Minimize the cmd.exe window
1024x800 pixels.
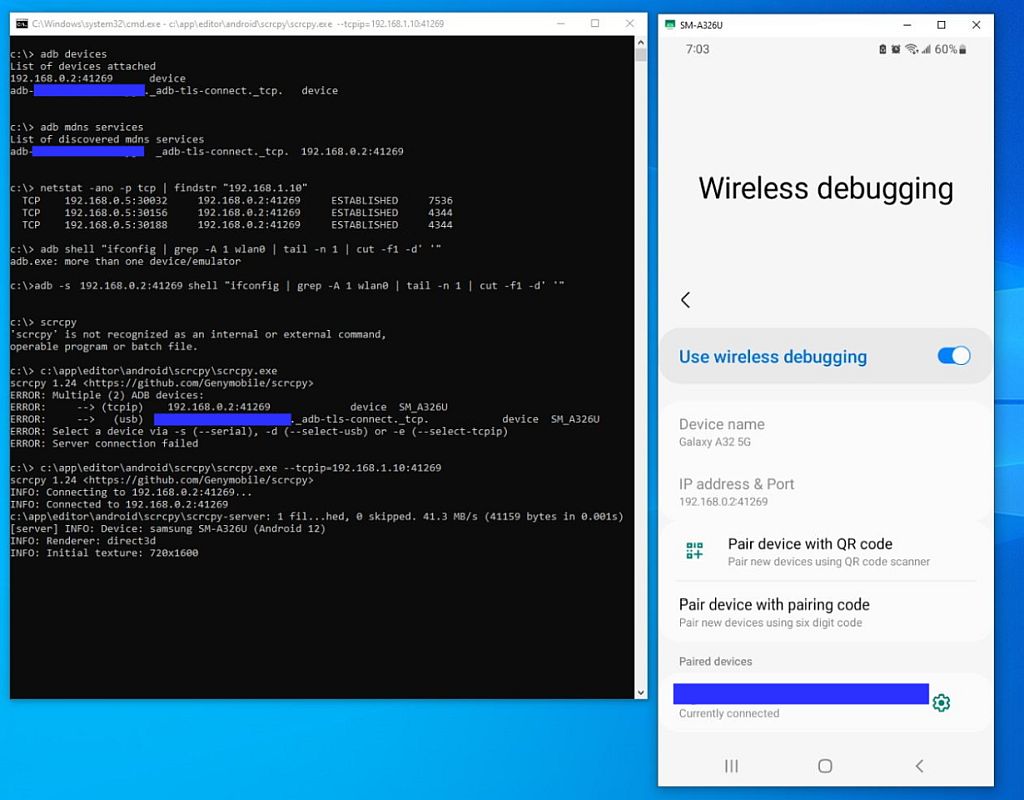pos(560,24)
